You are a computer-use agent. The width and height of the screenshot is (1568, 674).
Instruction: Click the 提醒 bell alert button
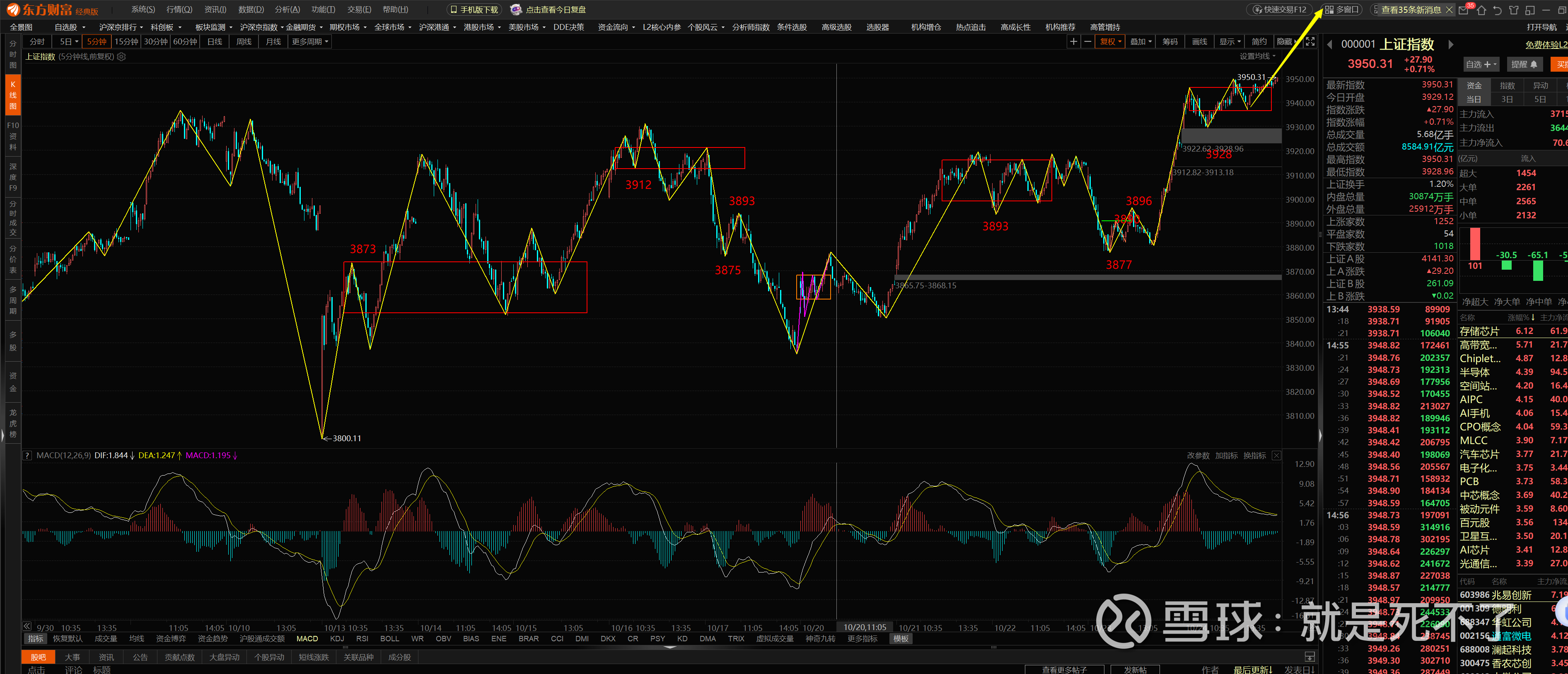click(1524, 65)
